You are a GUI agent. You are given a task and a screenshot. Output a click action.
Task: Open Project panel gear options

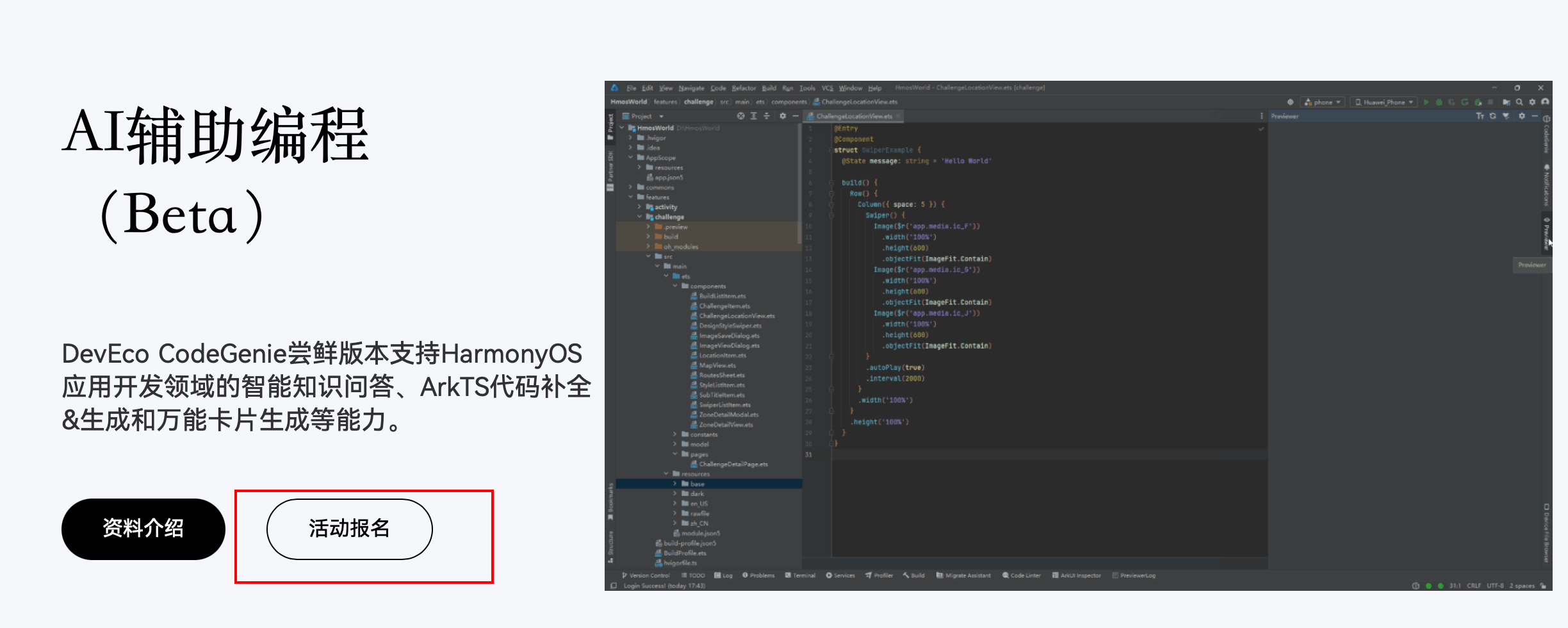783,116
